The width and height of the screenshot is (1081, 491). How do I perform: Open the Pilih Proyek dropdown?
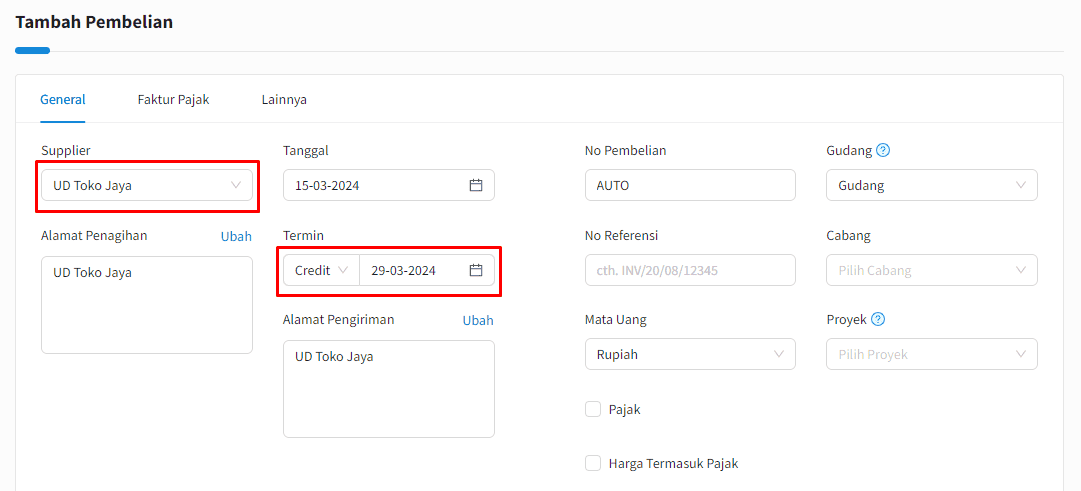click(x=931, y=354)
